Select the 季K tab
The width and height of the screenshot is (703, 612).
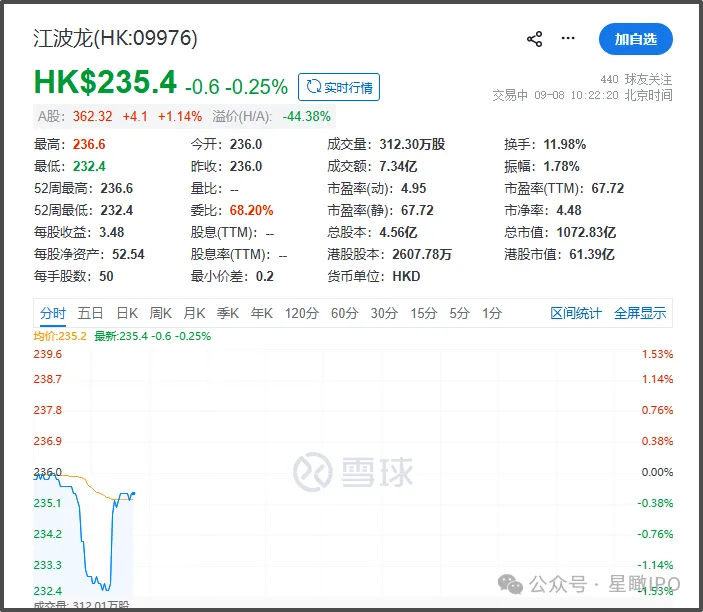tap(228, 313)
